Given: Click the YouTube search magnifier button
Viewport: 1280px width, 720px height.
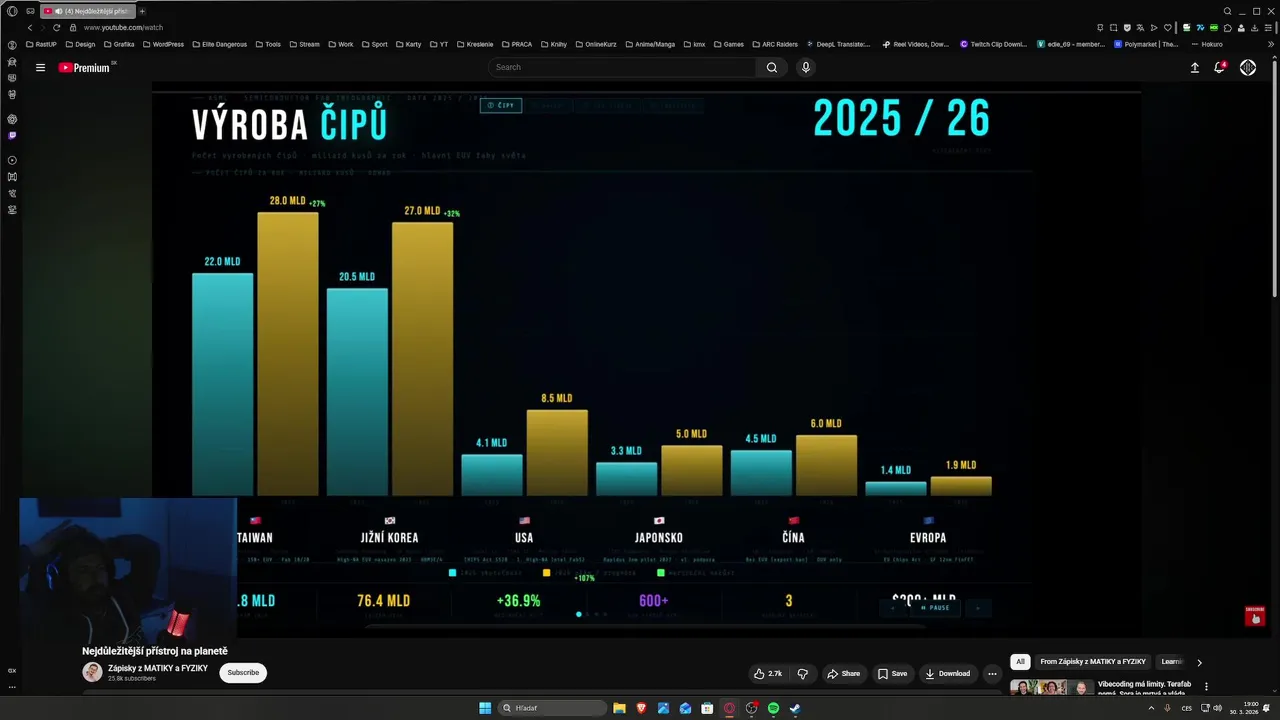Looking at the screenshot, I should 771,67.
